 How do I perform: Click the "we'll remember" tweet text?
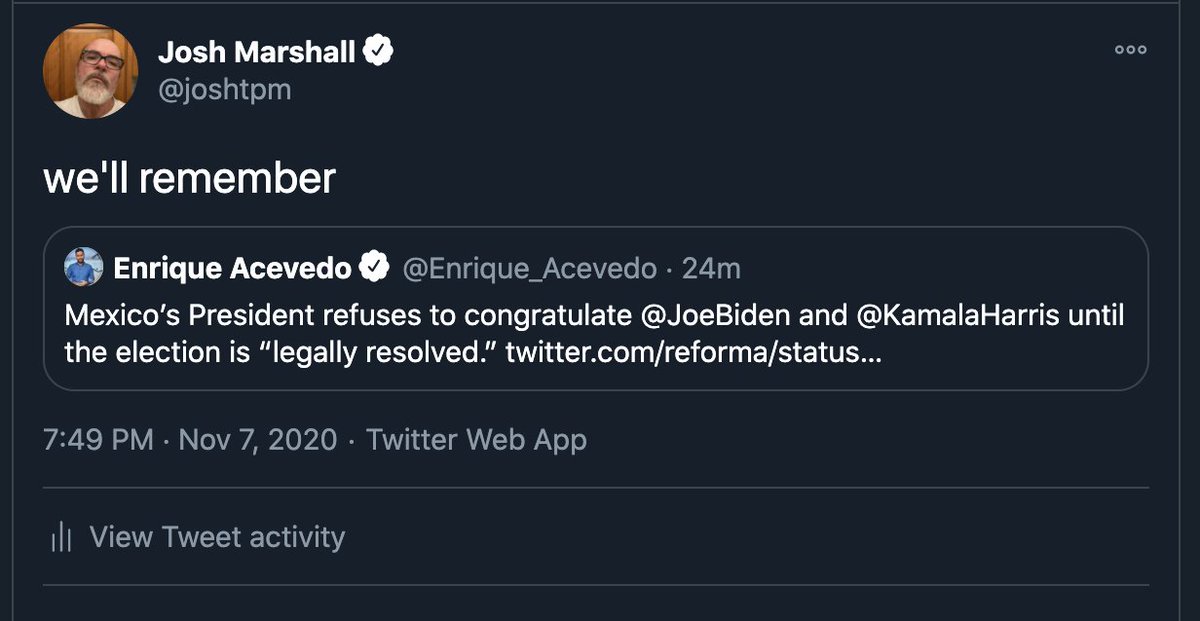pos(189,178)
